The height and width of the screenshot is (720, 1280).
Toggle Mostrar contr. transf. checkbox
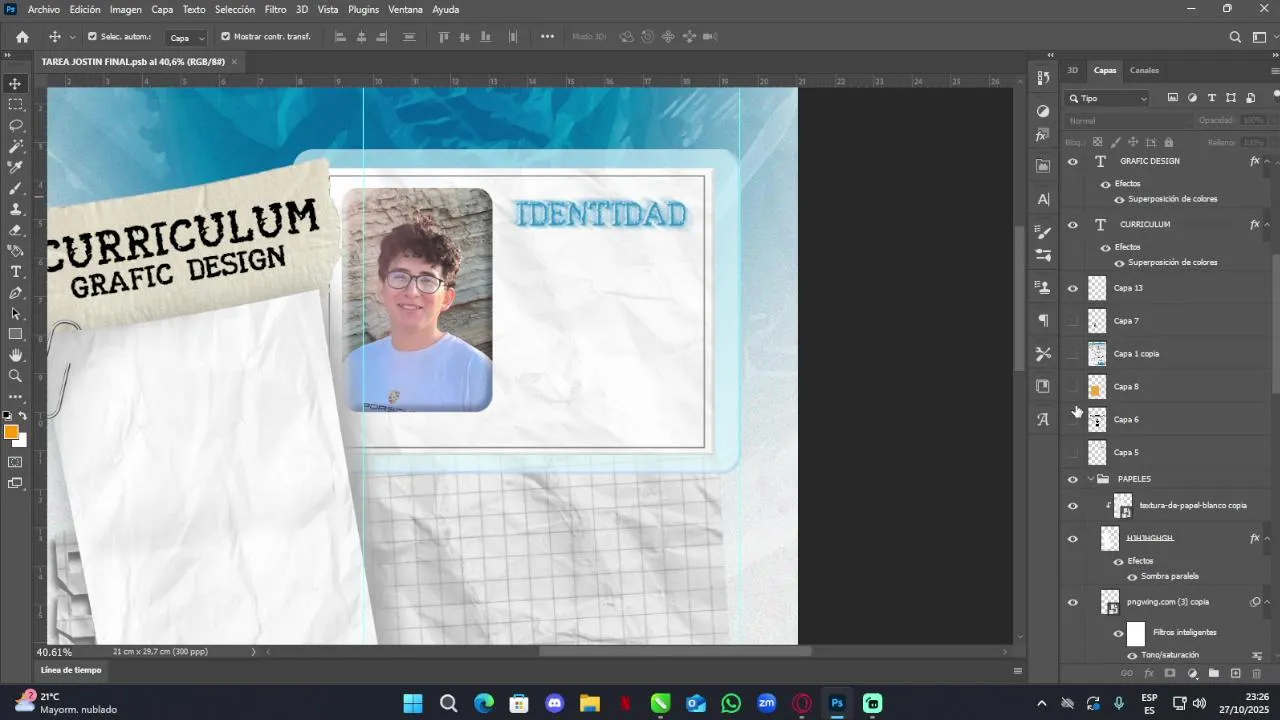click(x=225, y=37)
